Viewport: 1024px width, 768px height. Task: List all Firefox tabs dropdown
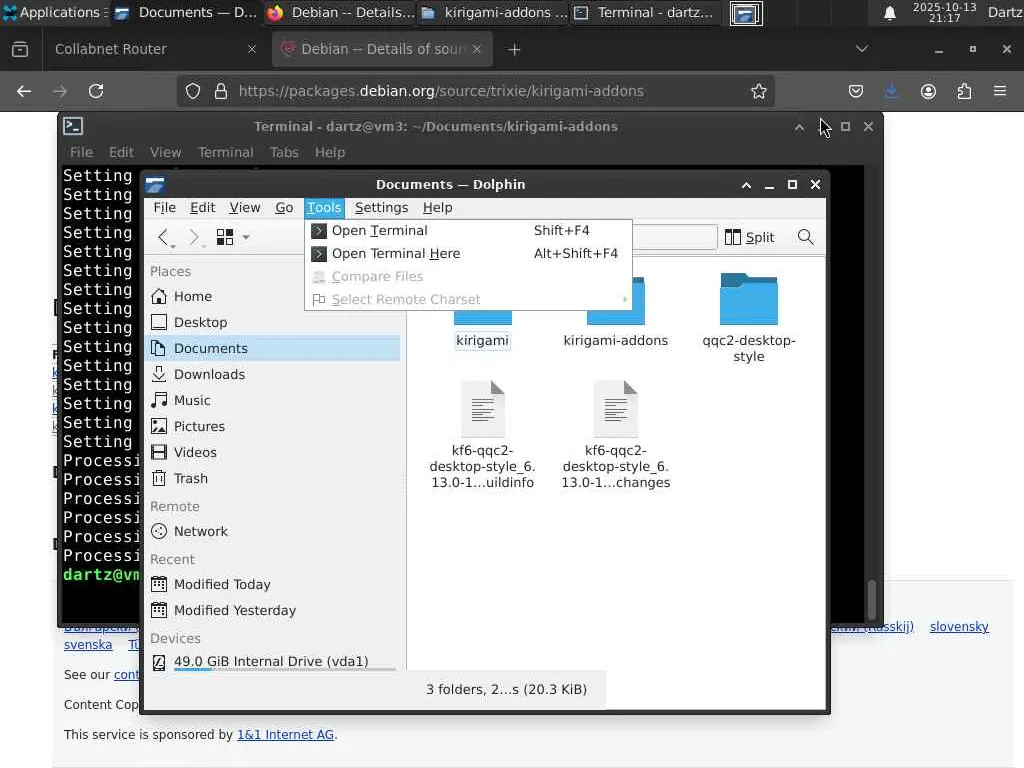(862, 49)
